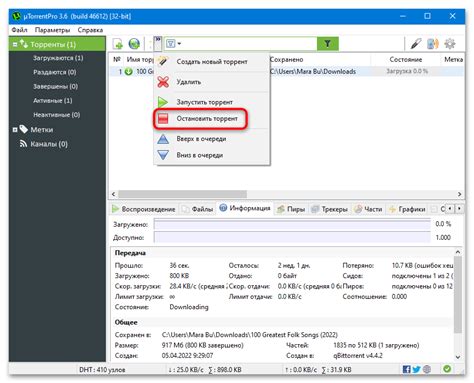The height and width of the screenshot is (383, 474).
Task: Toggle the toolbar overflow chevron button
Action: click(158, 44)
